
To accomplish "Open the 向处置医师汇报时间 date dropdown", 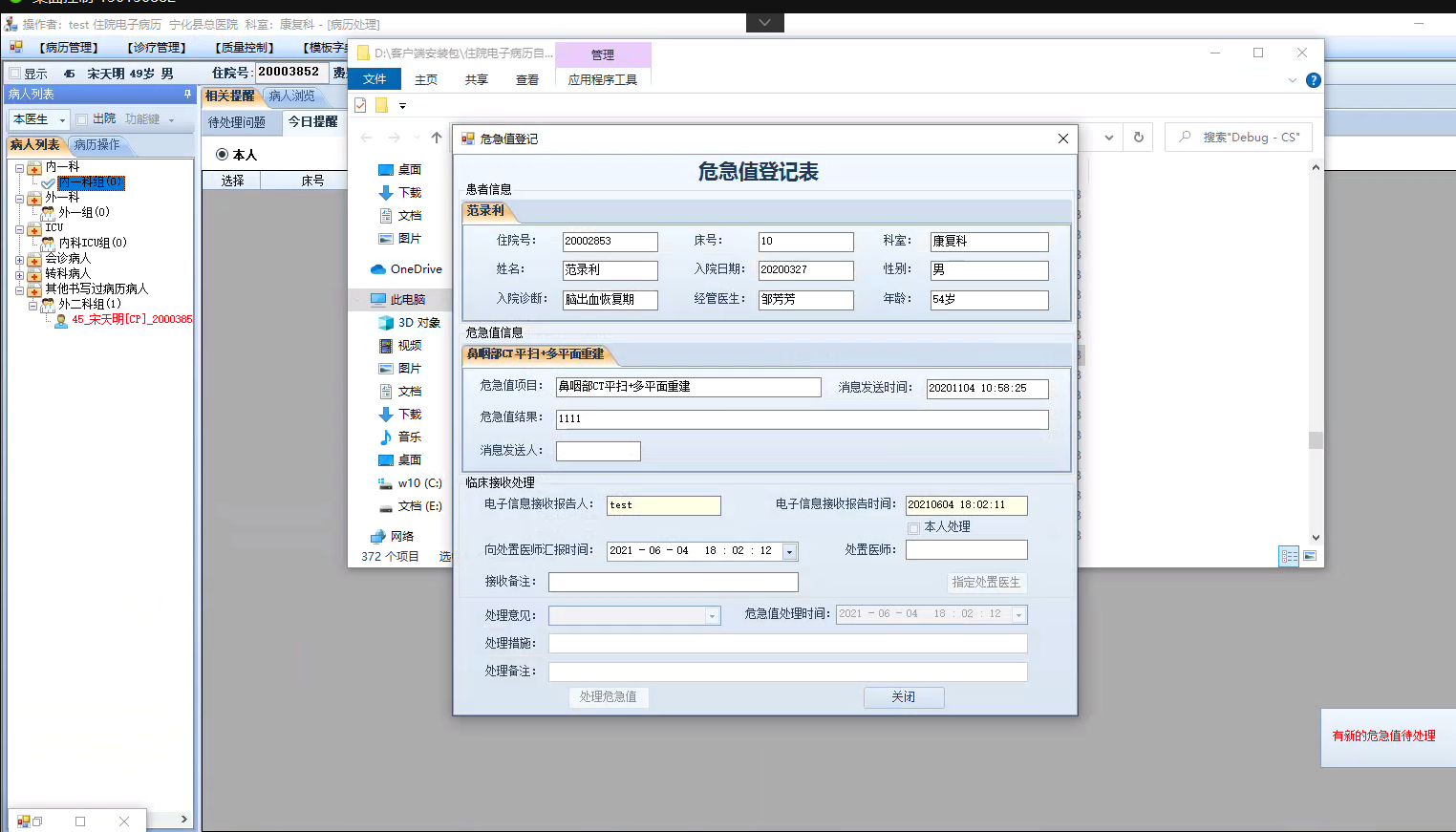I will [789, 551].
